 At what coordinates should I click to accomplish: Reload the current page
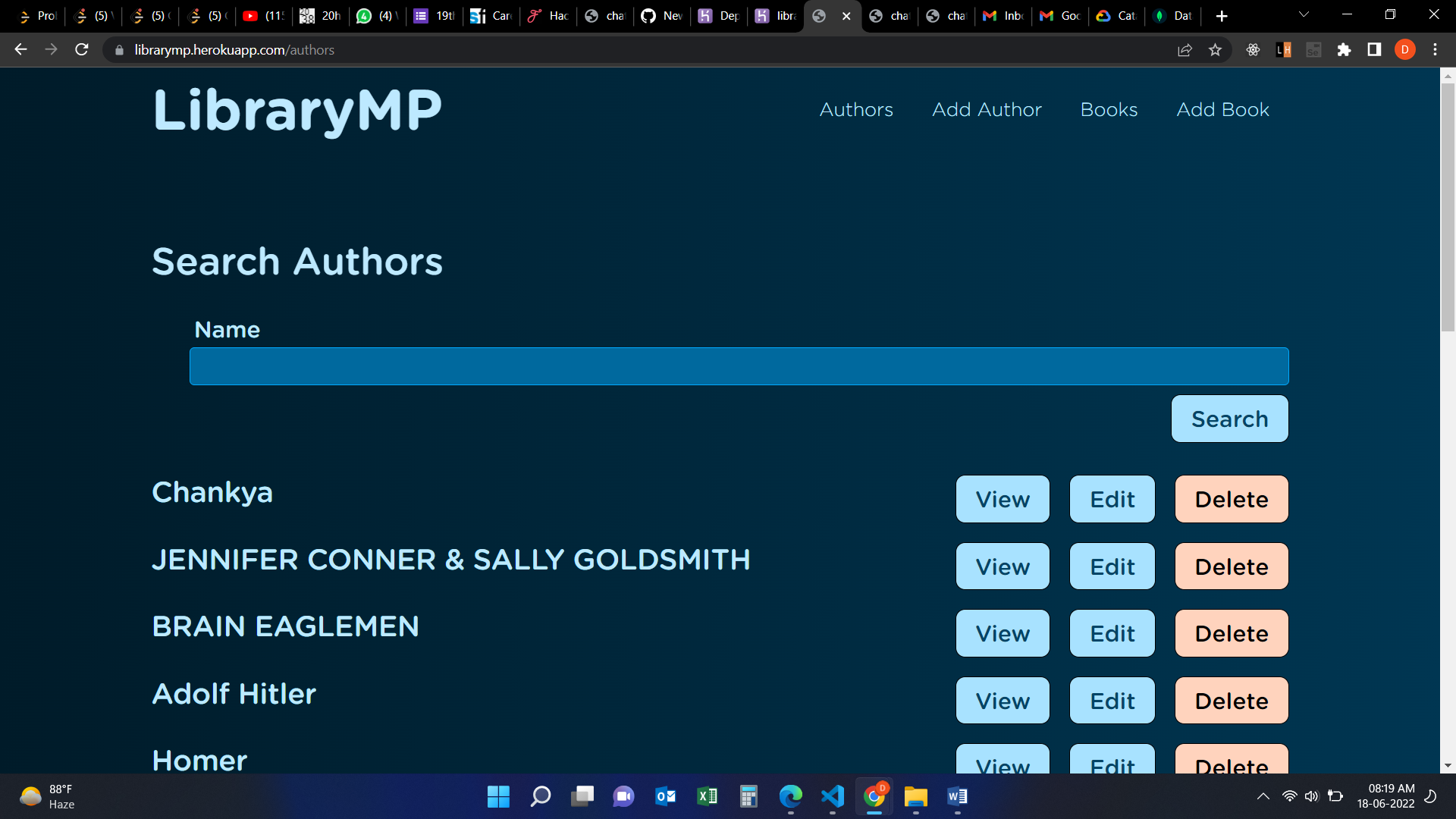pyautogui.click(x=81, y=50)
